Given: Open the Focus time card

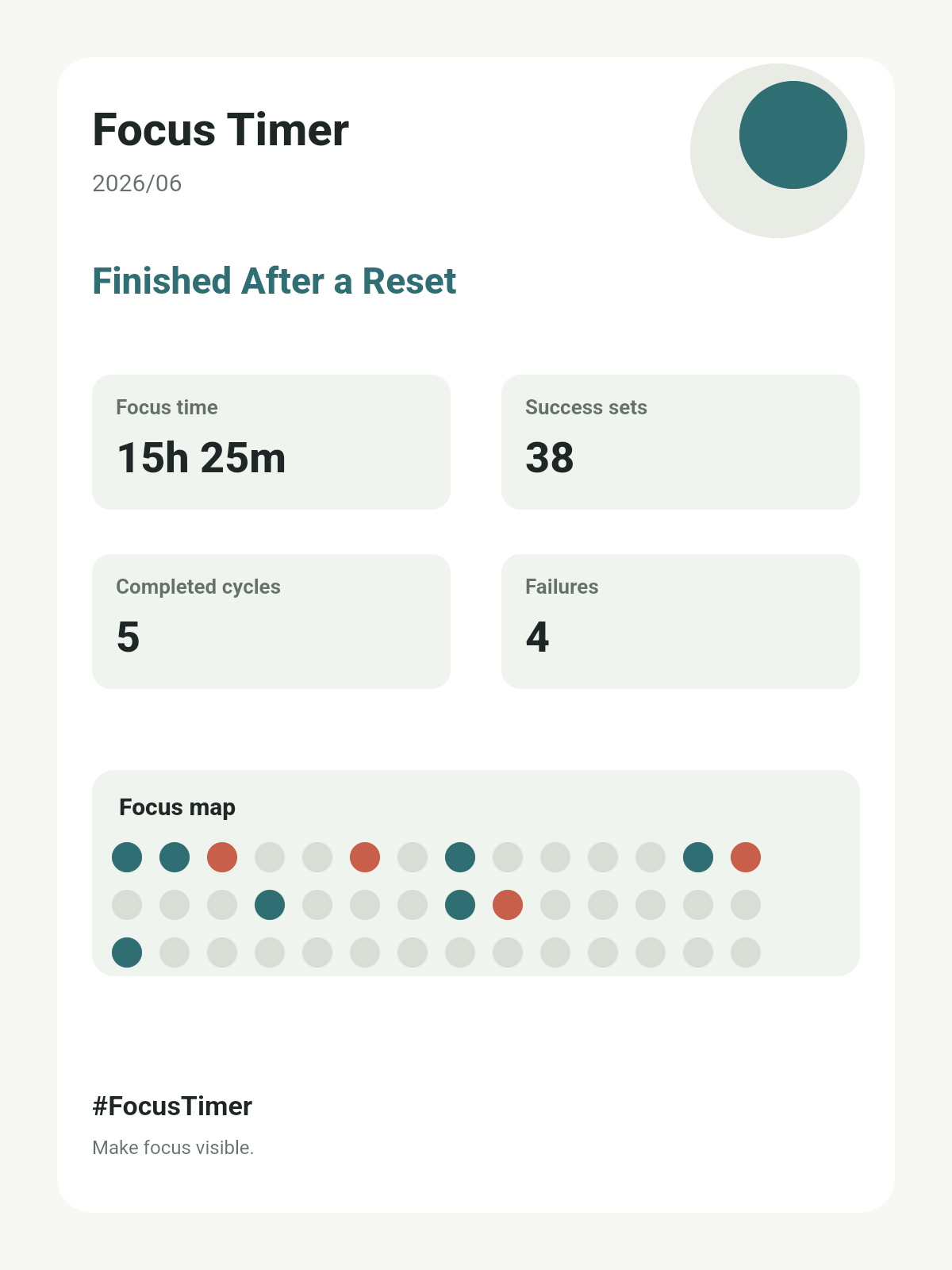Looking at the screenshot, I should [271, 442].
